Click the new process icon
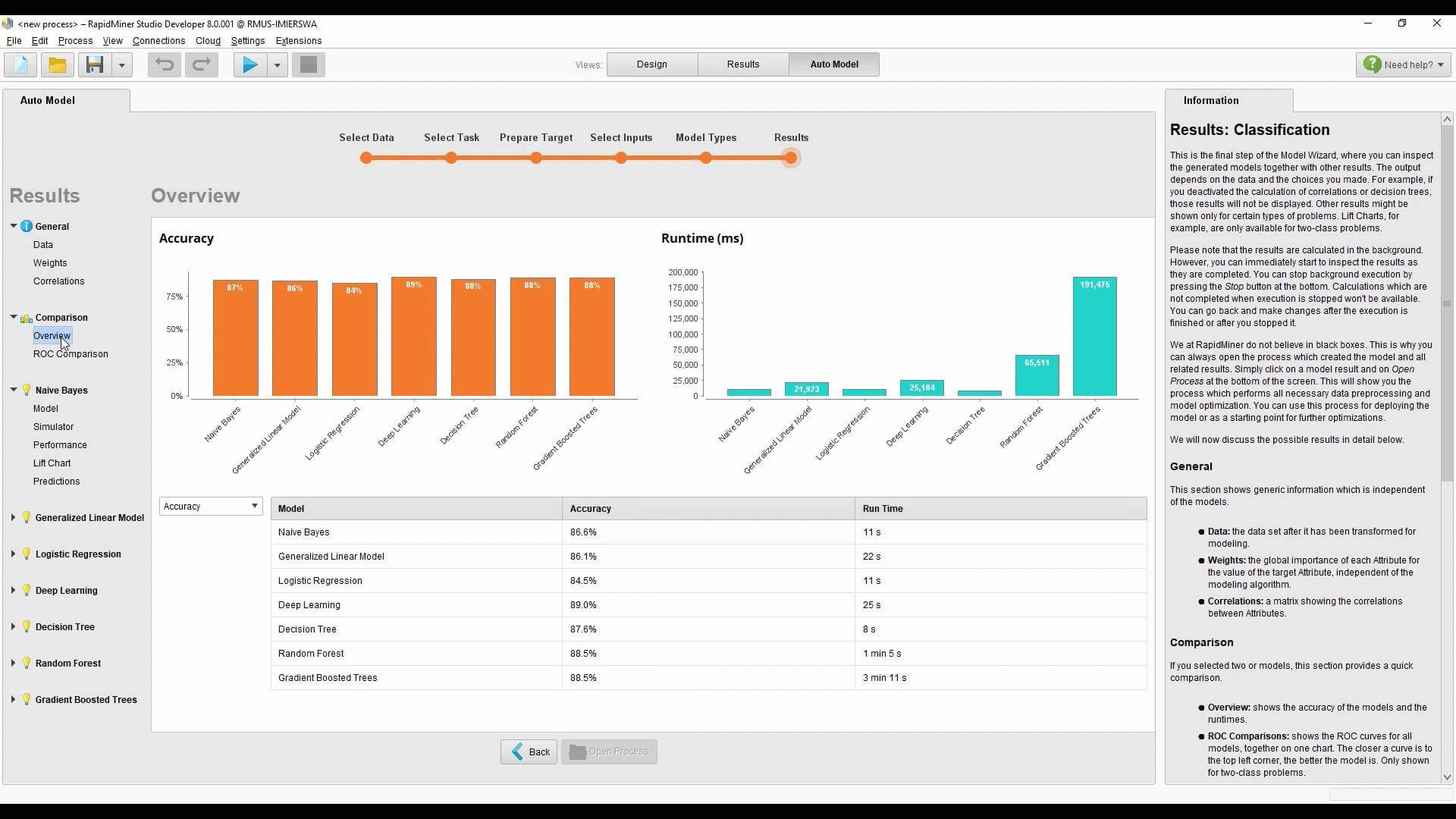The height and width of the screenshot is (819, 1456). click(20, 65)
